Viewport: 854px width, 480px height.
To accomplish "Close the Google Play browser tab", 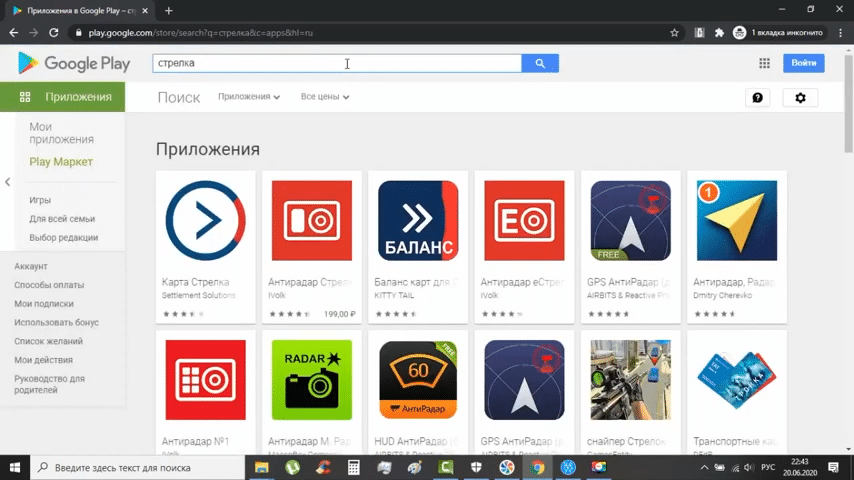I will point(145,10).
